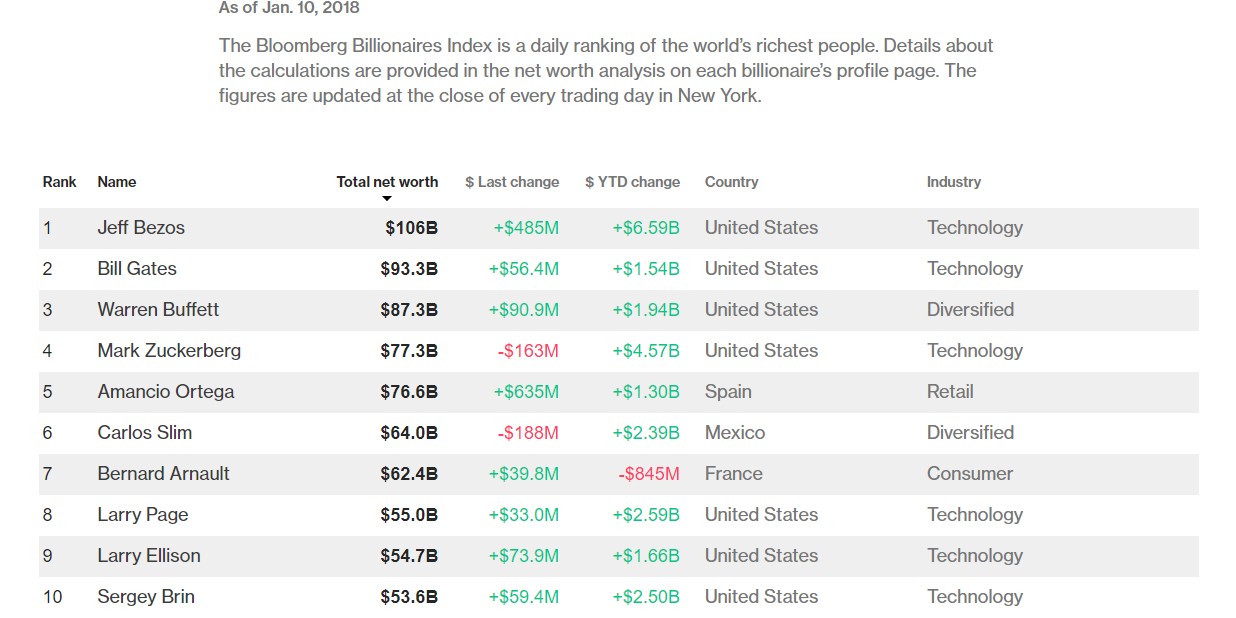Open Jeff Bezos profile link
Screen dimensions: 1236x618
[141, 228]
